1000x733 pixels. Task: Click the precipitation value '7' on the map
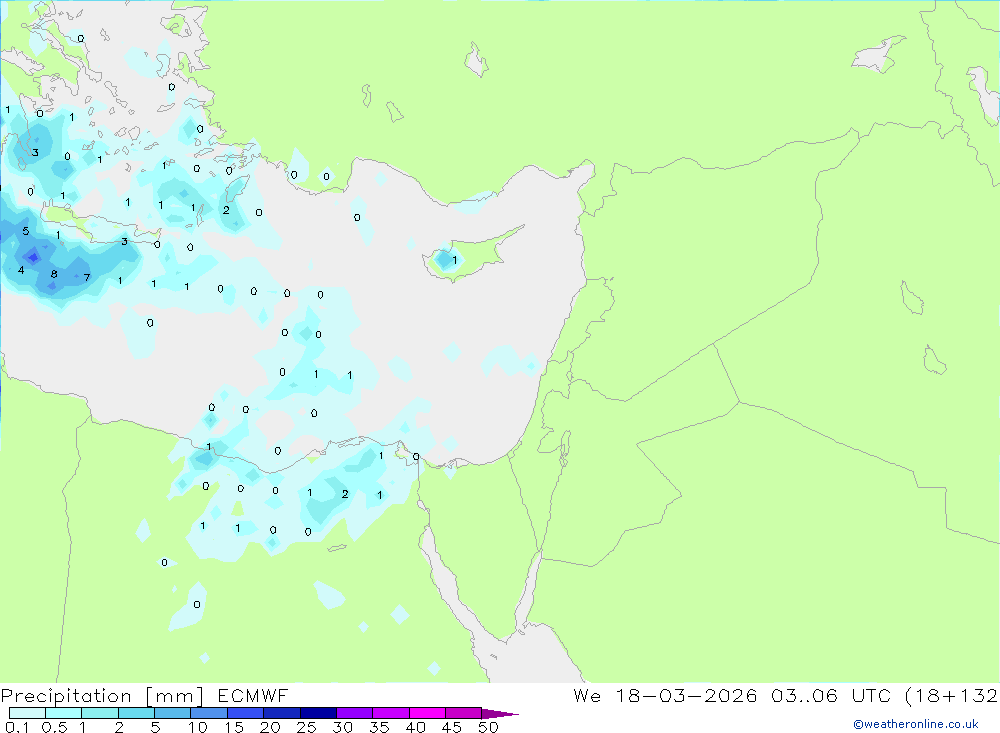click(x=87, y=278)
